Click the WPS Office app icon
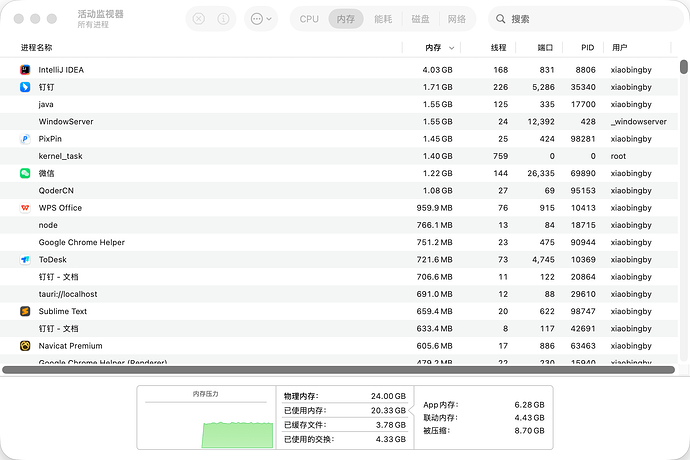Image resolution: width=690 pixels, height=460 pixels. 25,208
